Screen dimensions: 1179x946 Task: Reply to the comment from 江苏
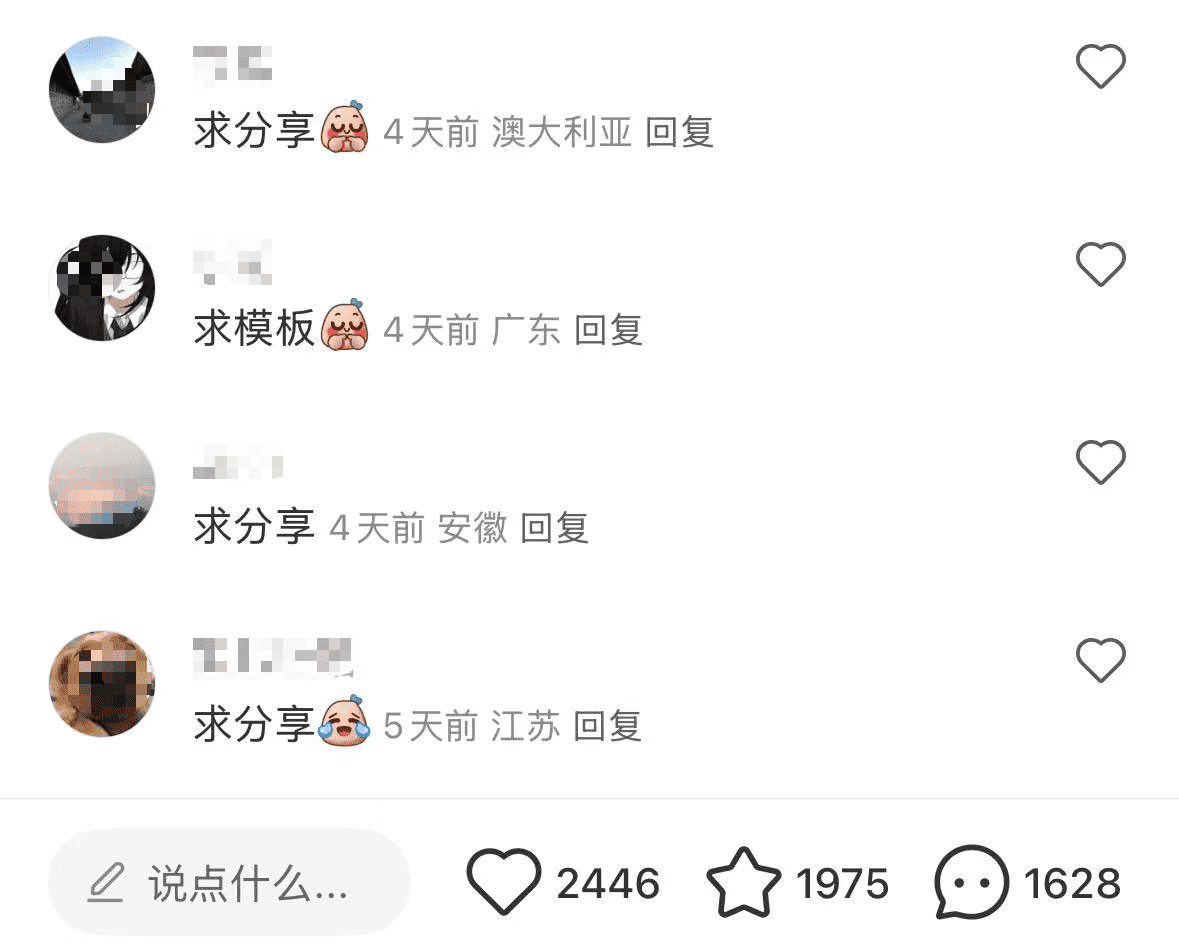(x=608, y=726)
